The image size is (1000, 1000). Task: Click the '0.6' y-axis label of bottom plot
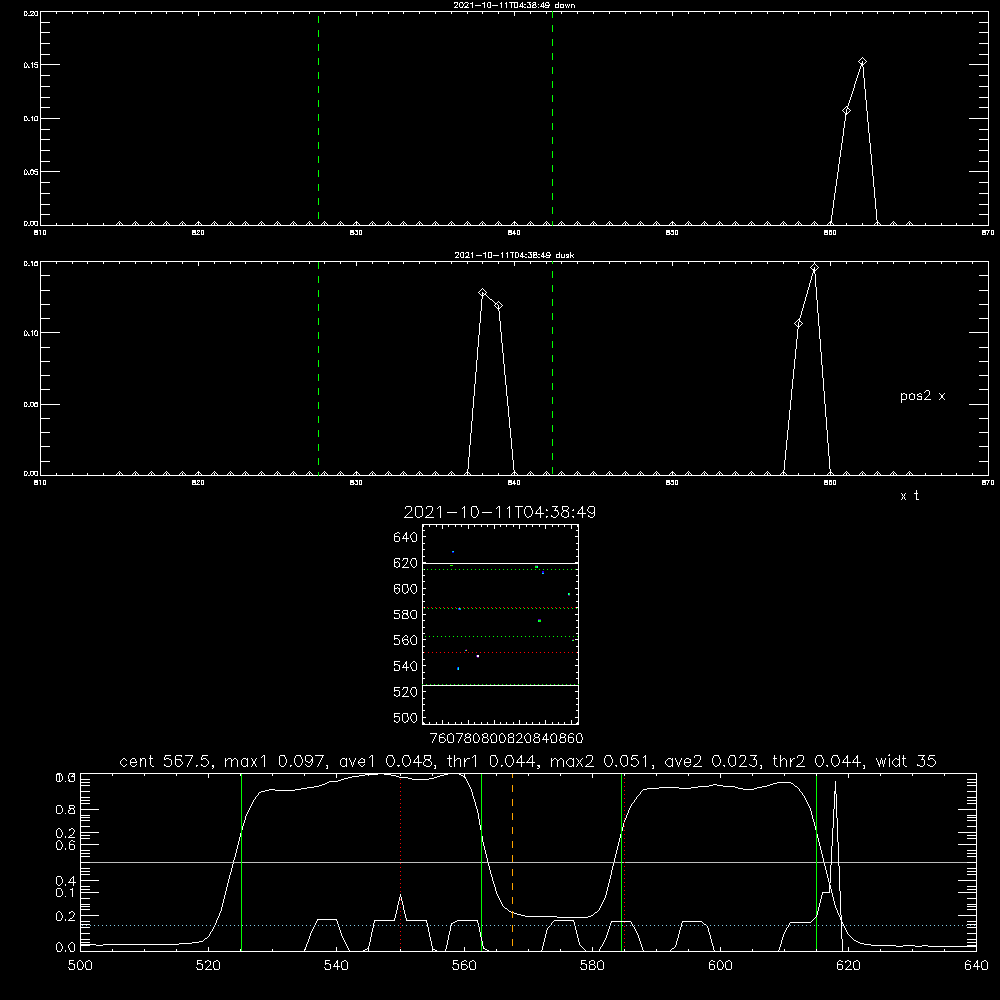pyautogui.click(x=66, y=845)
